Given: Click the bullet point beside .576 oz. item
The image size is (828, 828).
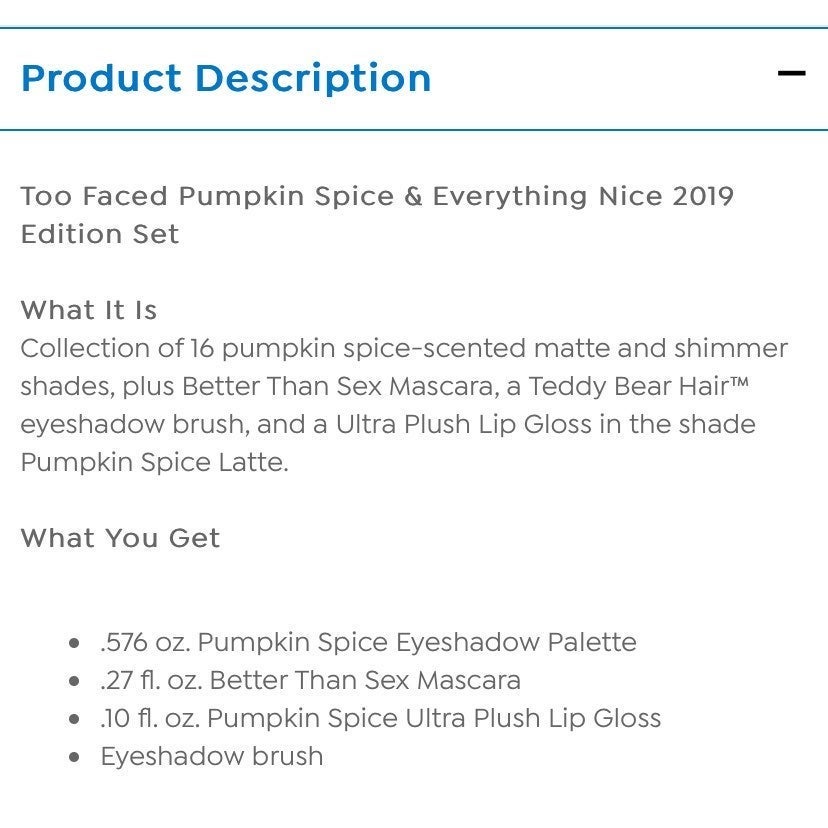Looking at the screenshot, I should (74, 643).
